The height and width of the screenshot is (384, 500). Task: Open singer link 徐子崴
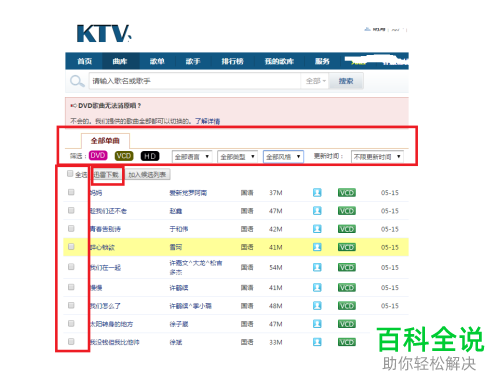(179, 324)
